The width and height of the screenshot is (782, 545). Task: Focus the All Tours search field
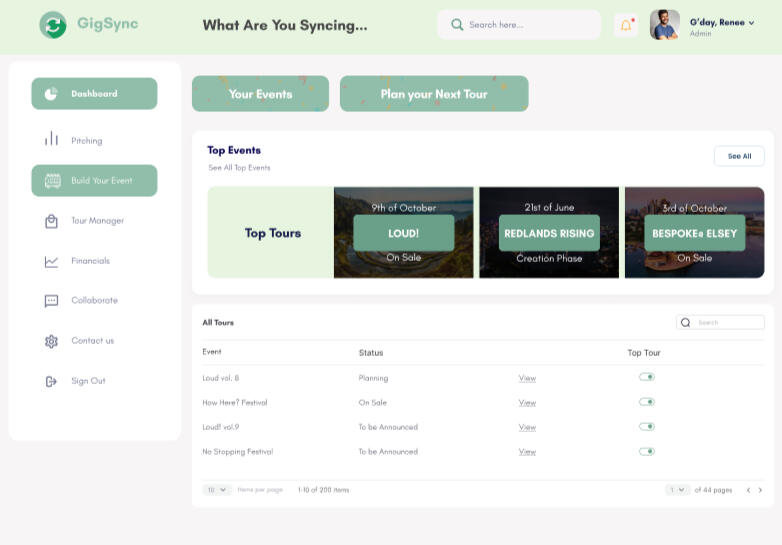pos(720,323)
